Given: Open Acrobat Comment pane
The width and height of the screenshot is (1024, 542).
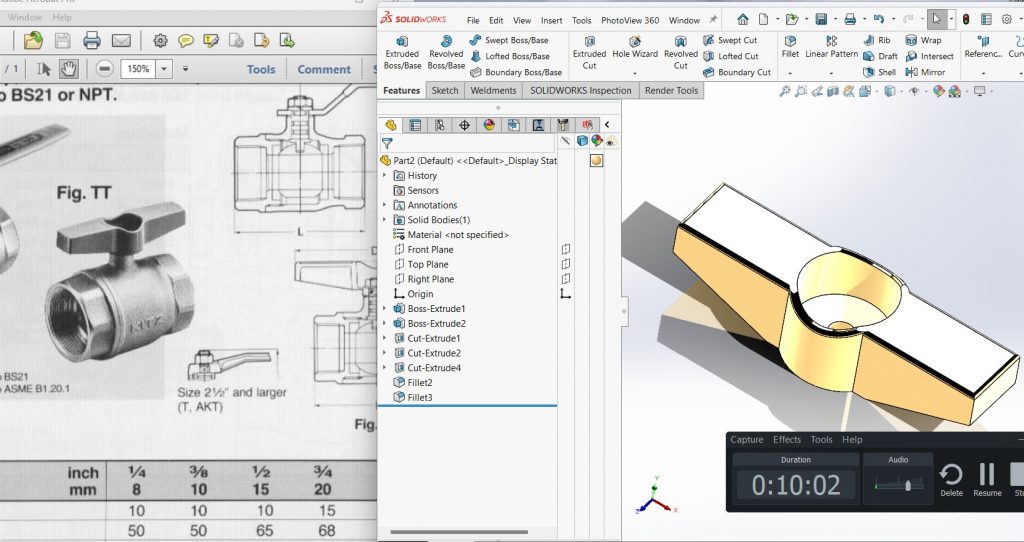Looking at the screenshot, I should click(324, 69).
